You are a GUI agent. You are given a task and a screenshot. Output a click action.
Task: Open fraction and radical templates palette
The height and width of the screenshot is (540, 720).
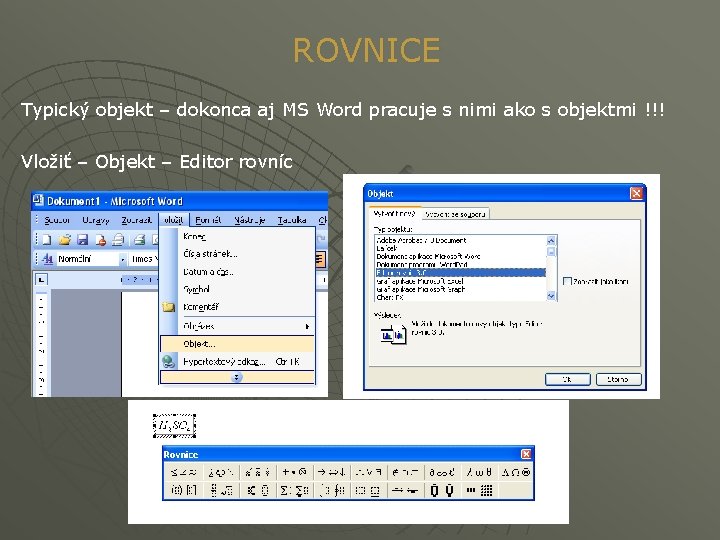click(221, 490)
